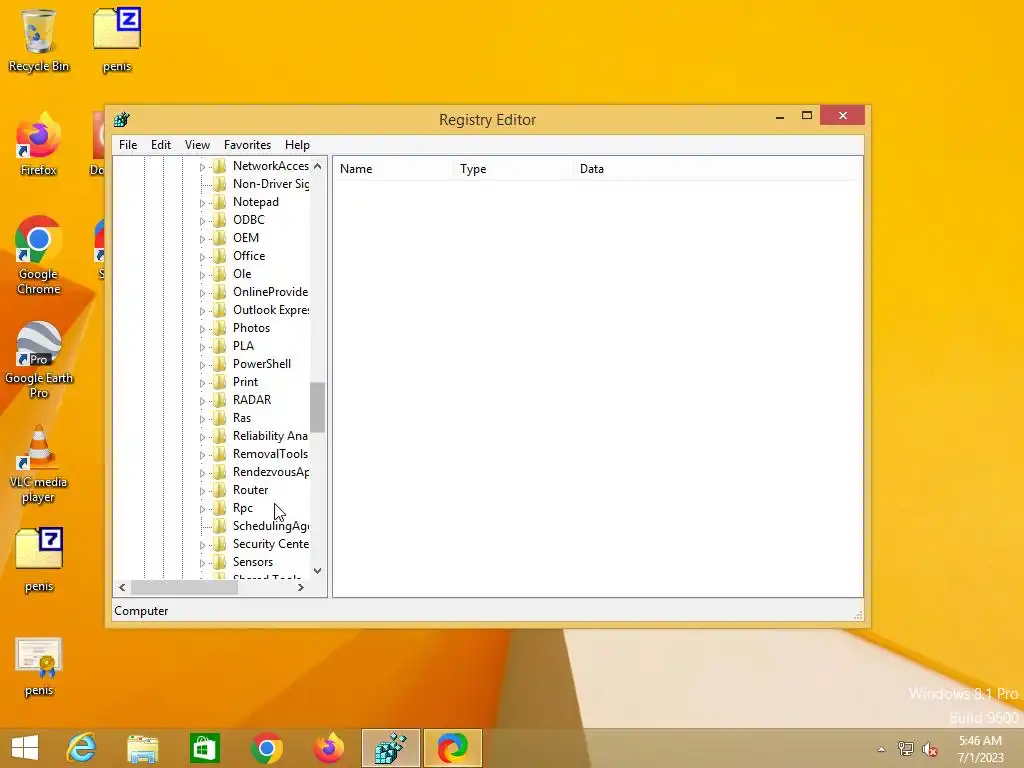Open the Google Chrome desktop shortcut
The width and height of the screenshot is (1024, 768).
(x=39, y=256)
